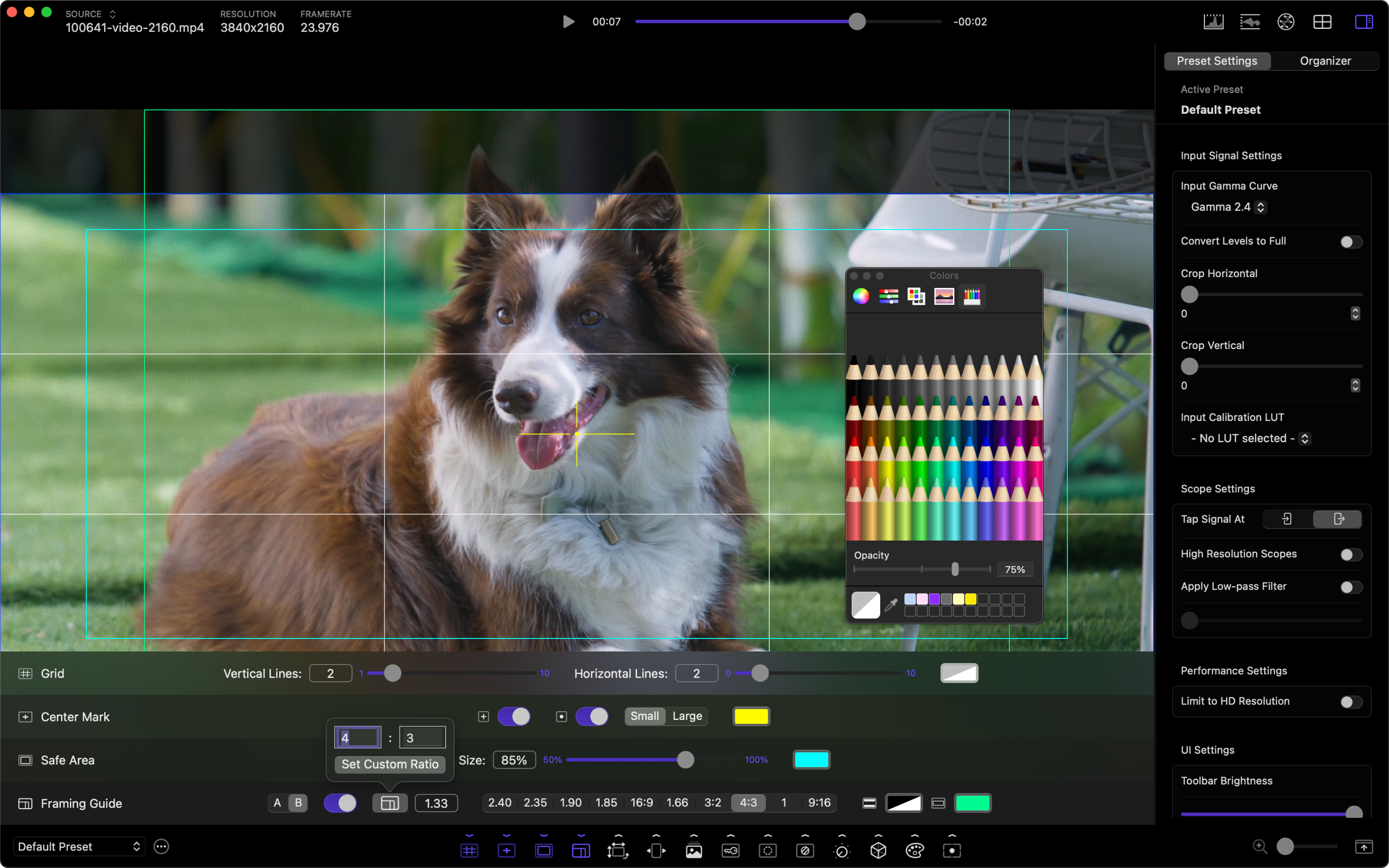
Task: Click the Set Custom Ratio button
Action: coord(390,764)
